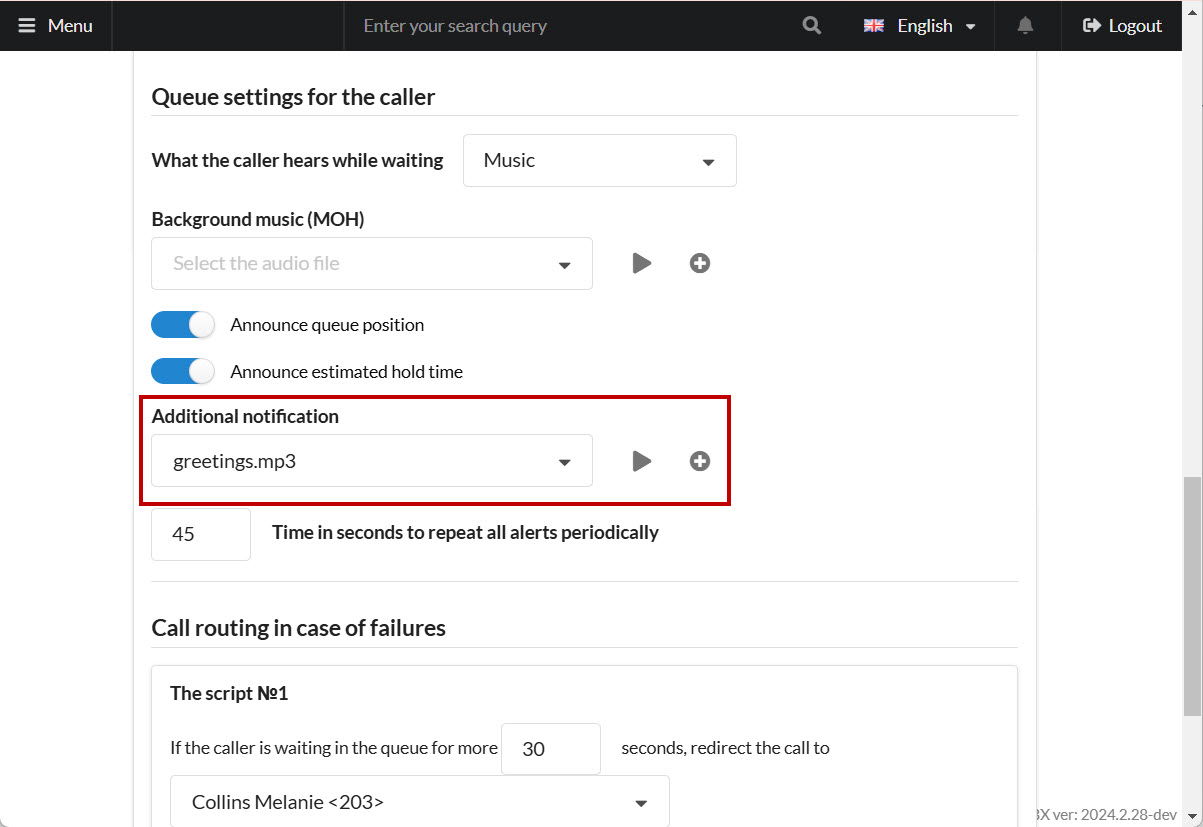This screenshot has height=827, width=1203.
Task: Open the notifications bell
Action: click(1025, 26)
